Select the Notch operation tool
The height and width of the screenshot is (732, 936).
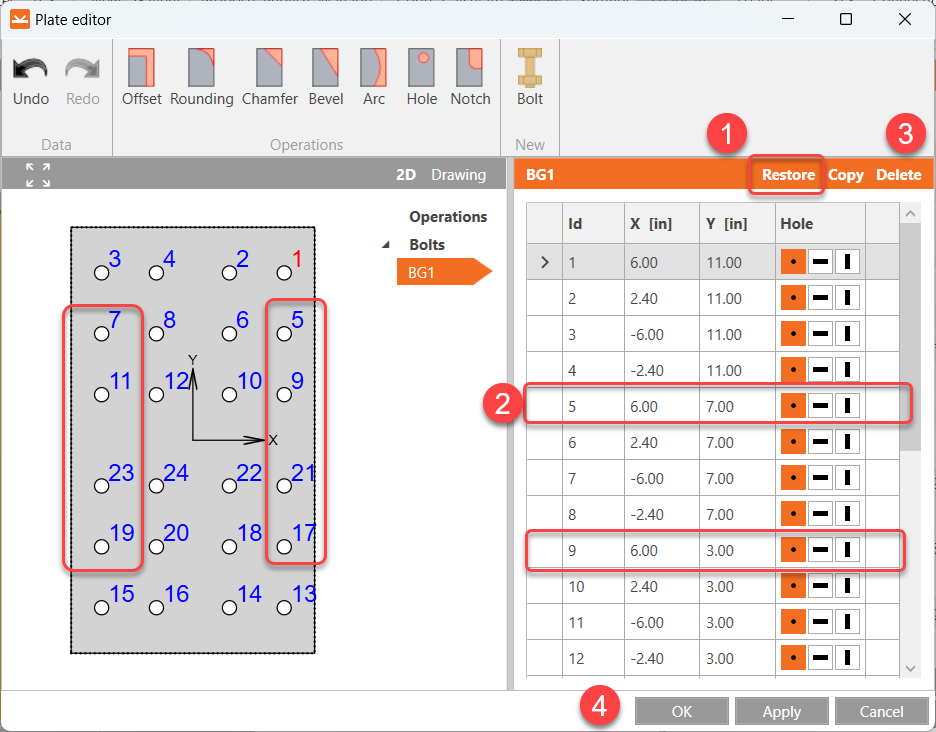tap(469, 75)
